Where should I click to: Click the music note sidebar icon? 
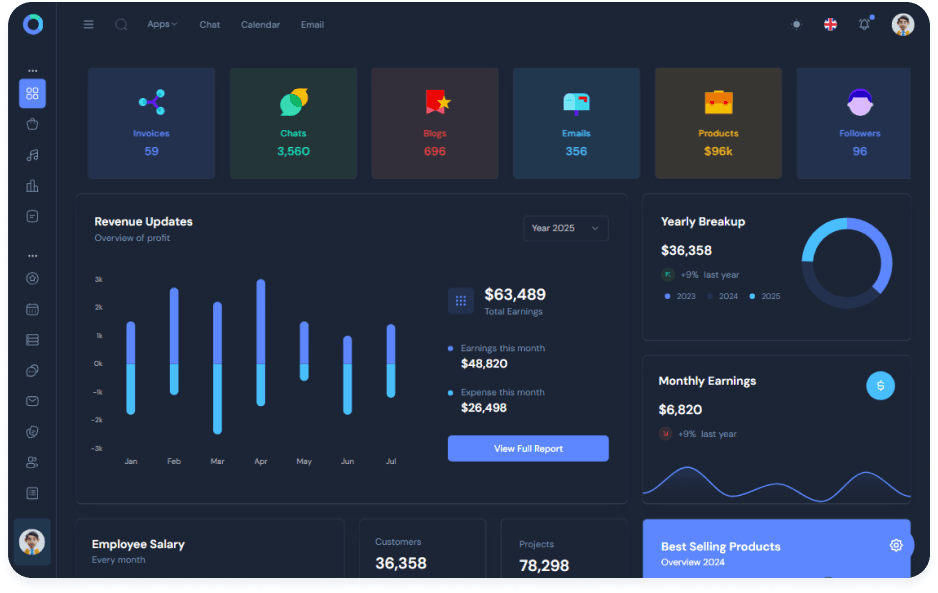coord(32,155)
